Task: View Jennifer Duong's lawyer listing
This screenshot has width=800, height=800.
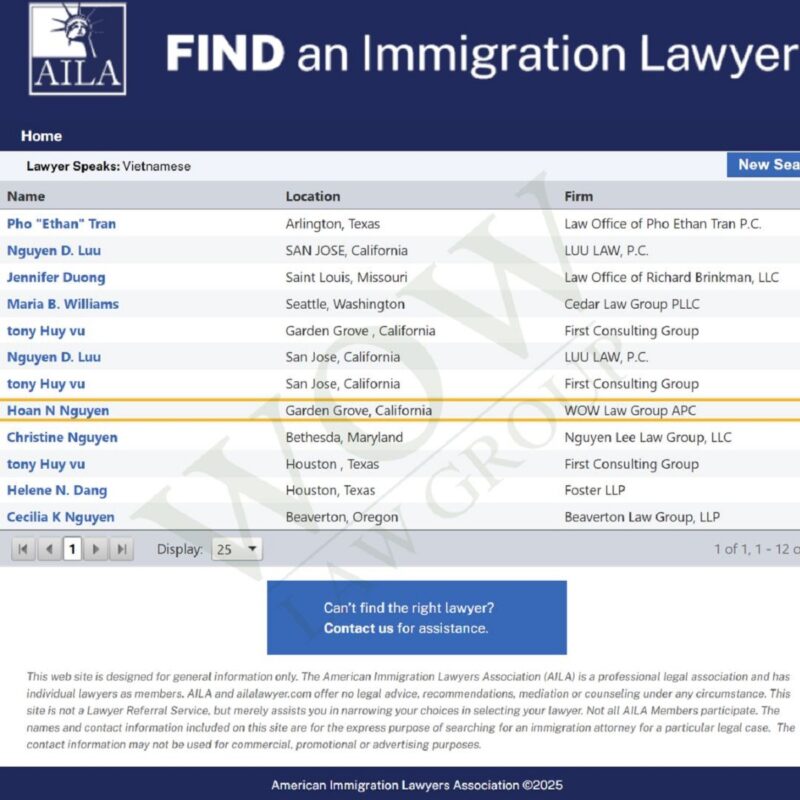Action: (x=56, y=277)
